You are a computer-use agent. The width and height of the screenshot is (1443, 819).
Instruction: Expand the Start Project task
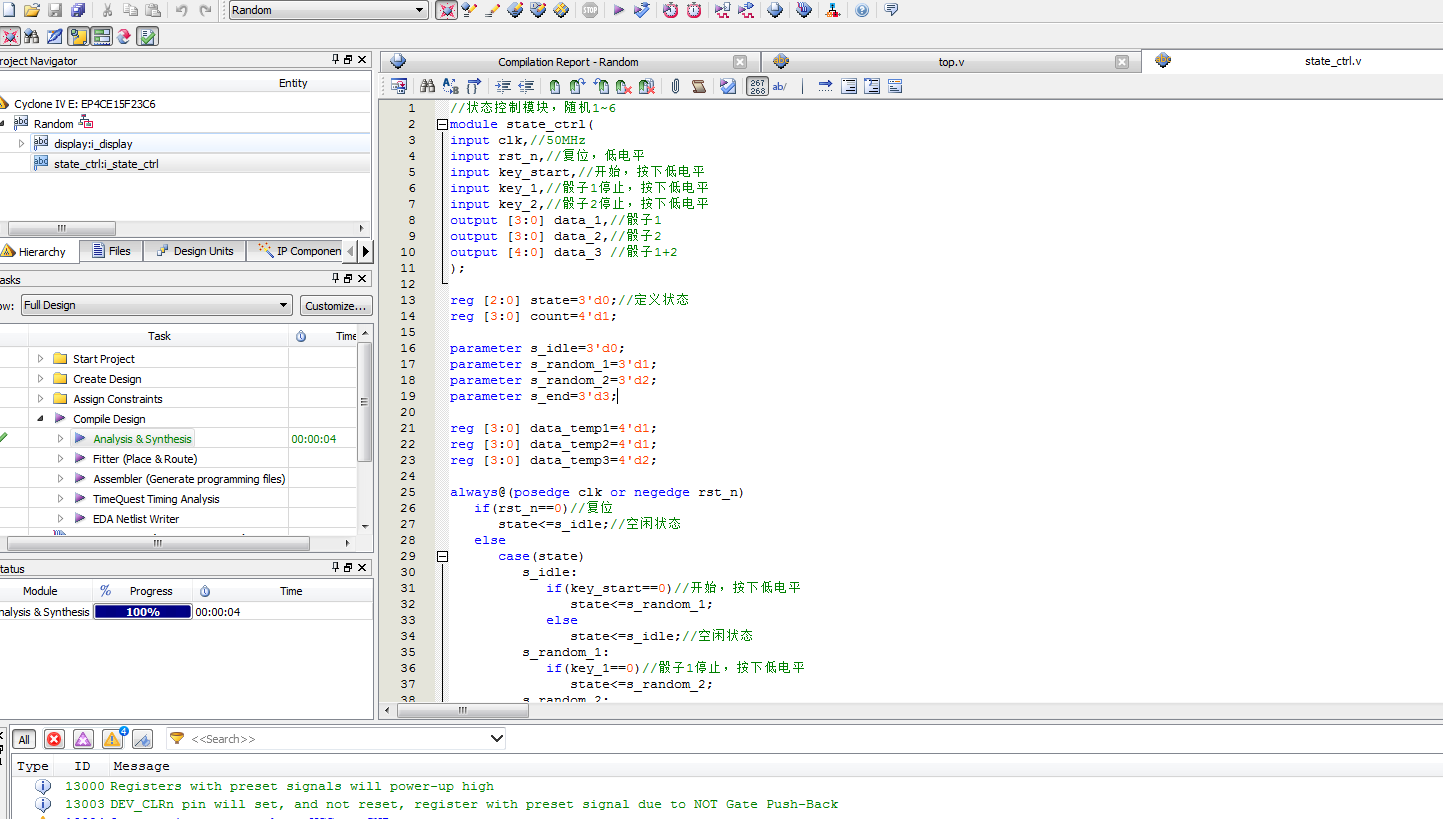40,358
